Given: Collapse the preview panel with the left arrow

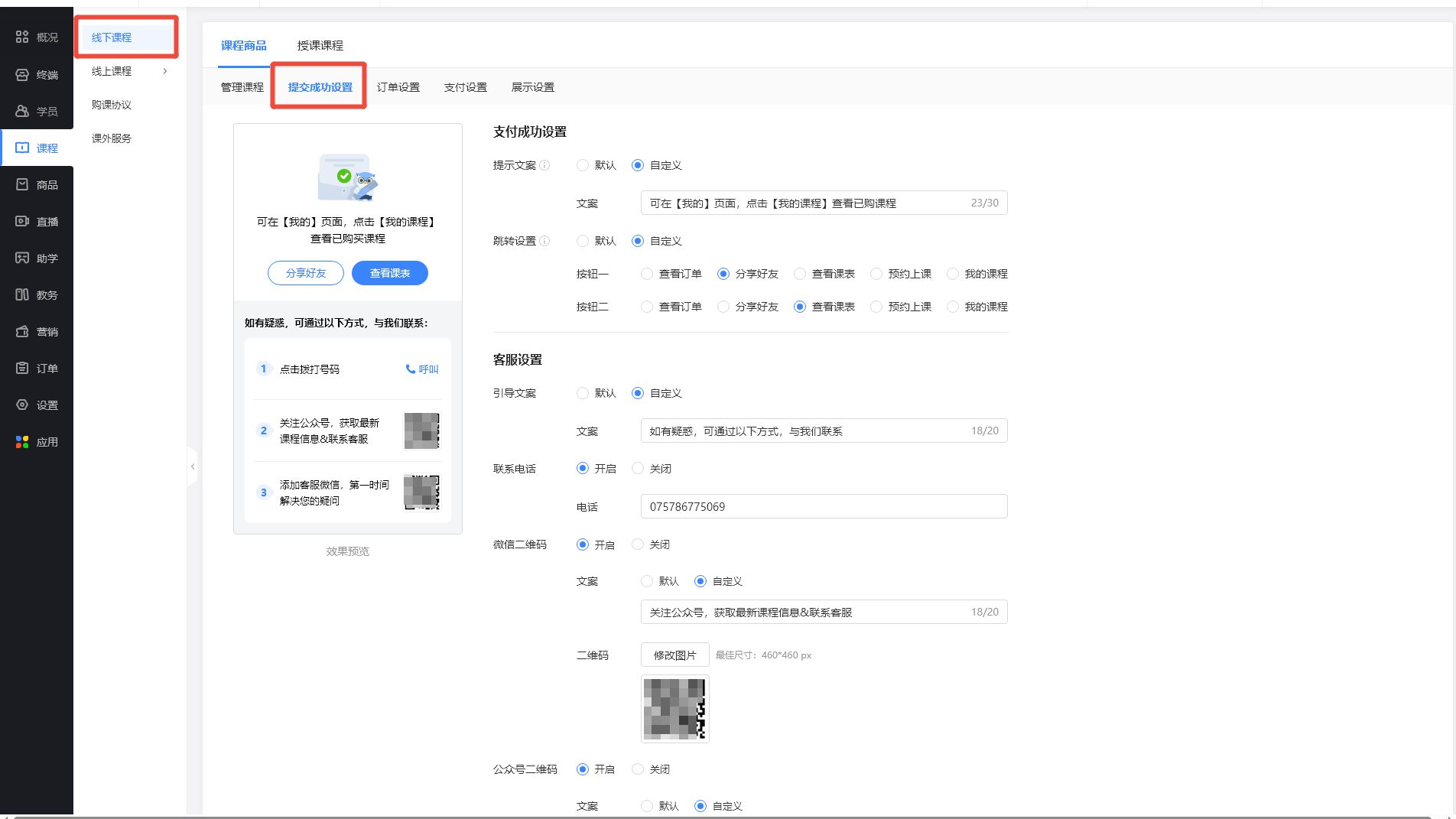Looking at the screenshot, I should point(193,466).
